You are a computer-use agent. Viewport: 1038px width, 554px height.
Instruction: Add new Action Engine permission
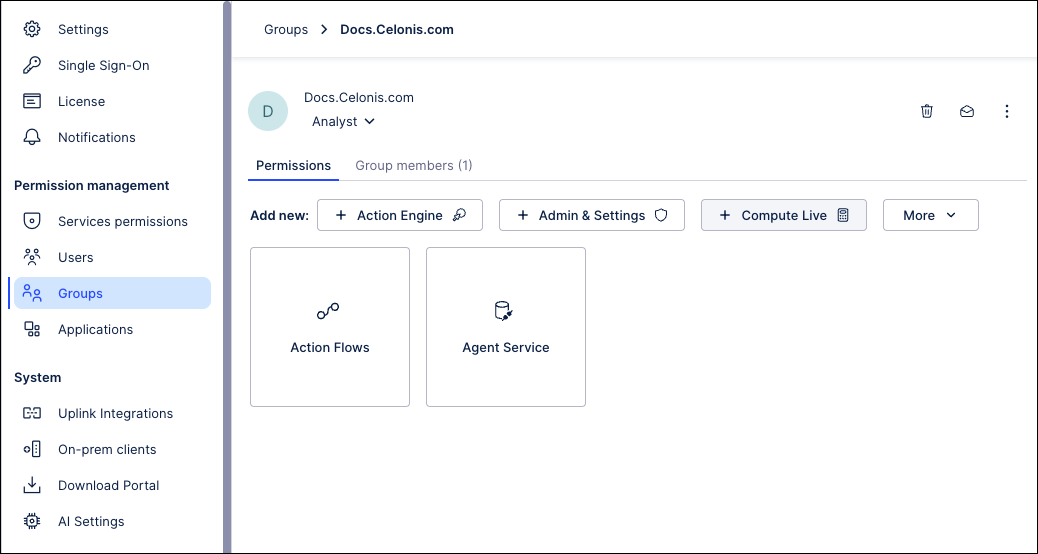pyautogui.click(x=400, y=215)
